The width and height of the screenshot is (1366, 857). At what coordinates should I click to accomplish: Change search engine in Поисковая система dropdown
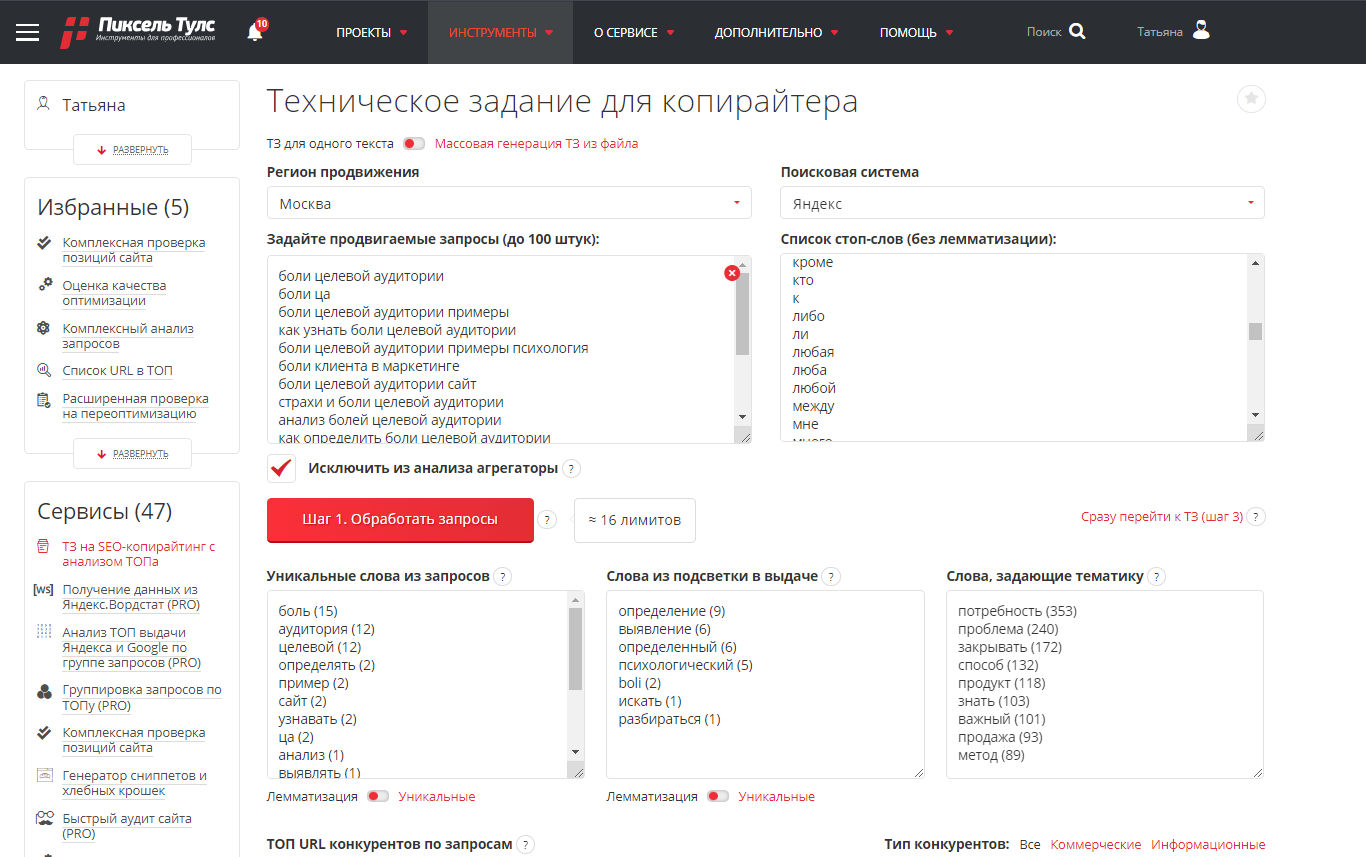click(1021, 202)
